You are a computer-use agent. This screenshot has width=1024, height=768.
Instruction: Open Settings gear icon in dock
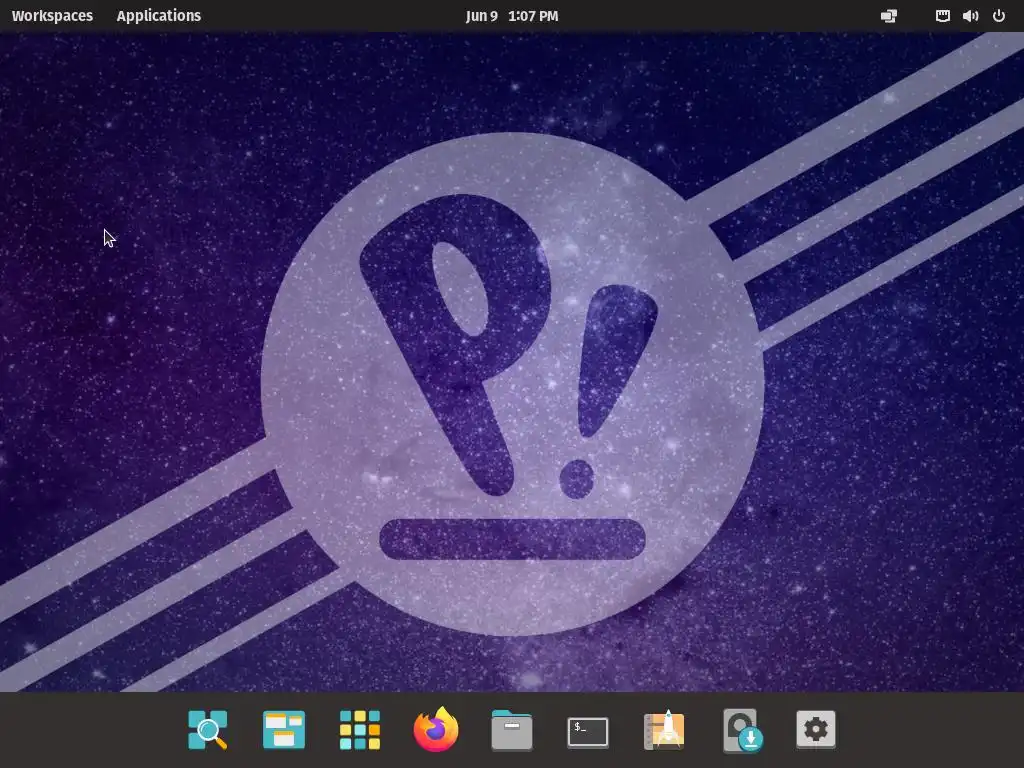(816, 729)
